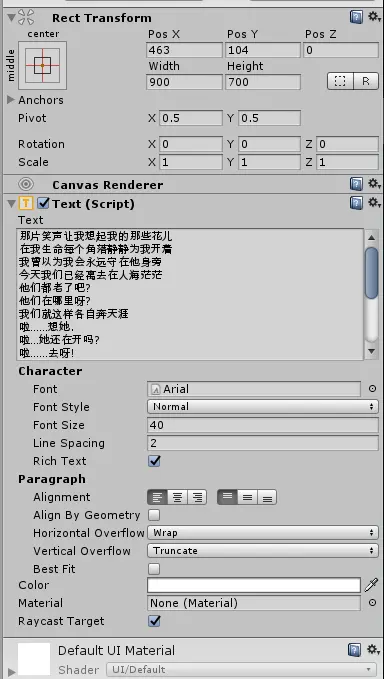
Task: Click the Scale X field
Action: [191, 162]
